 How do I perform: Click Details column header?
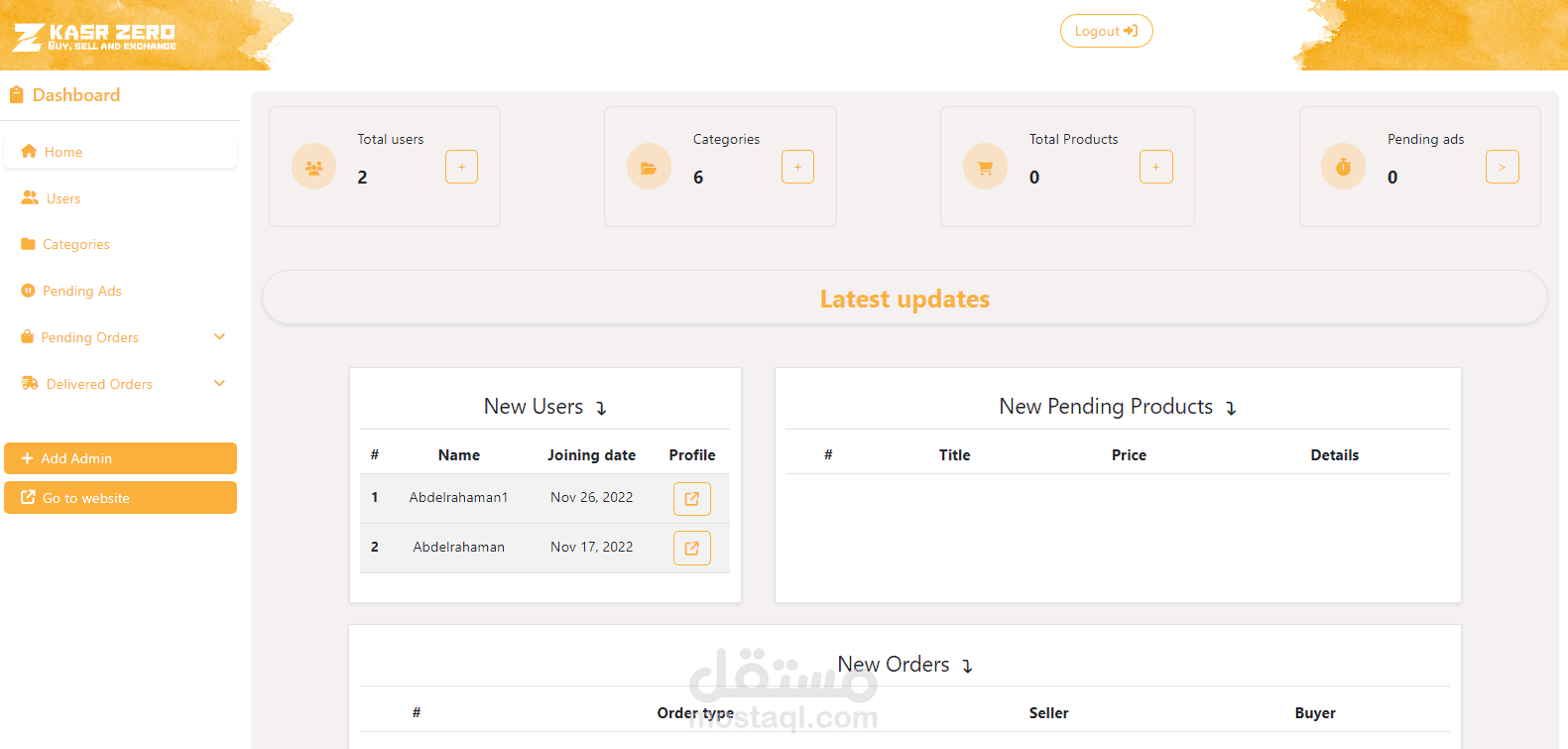1335,455
